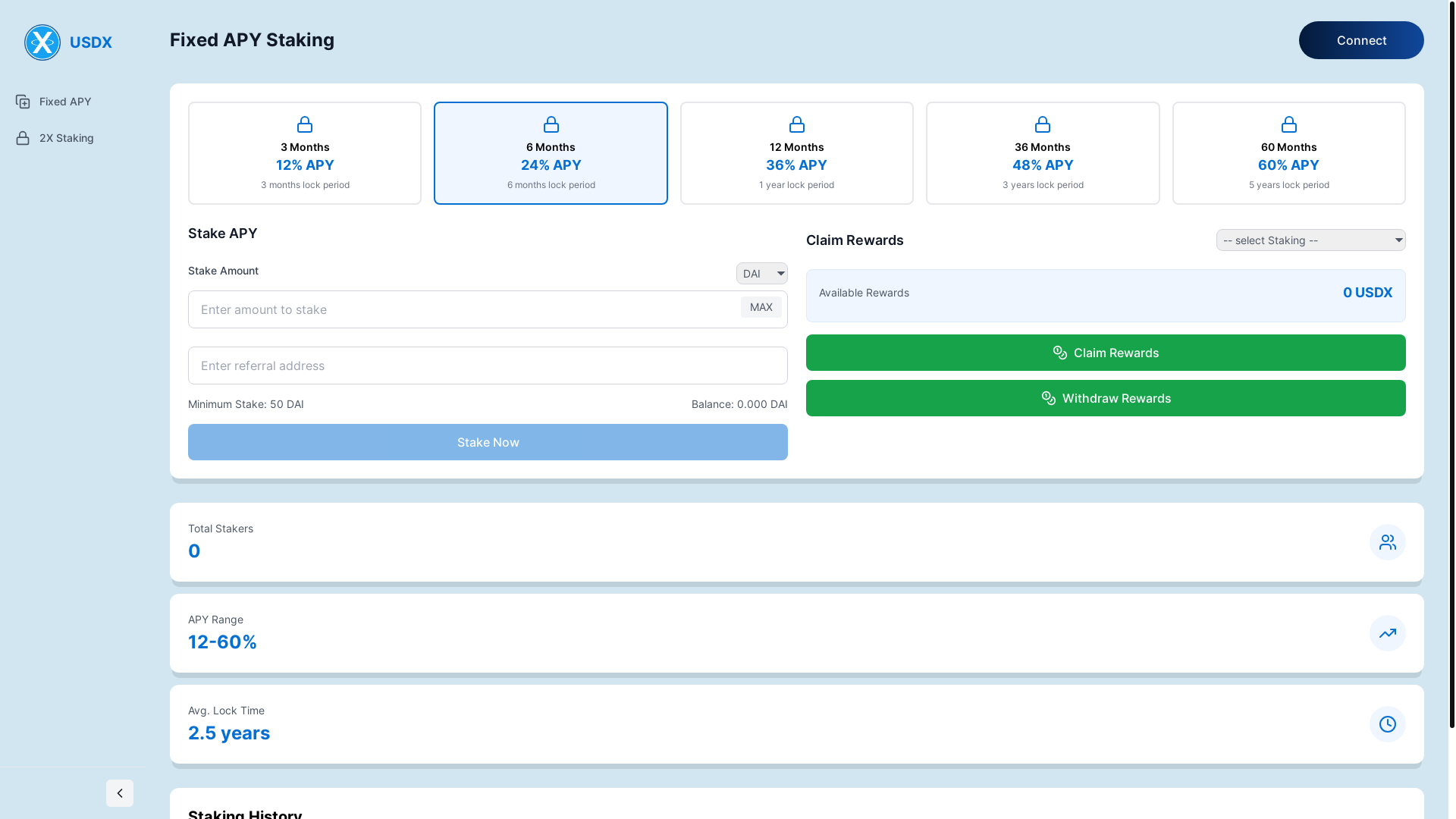Open the DAI token dropdown
The image size is (1456, 819).
[x=762, y=274]
